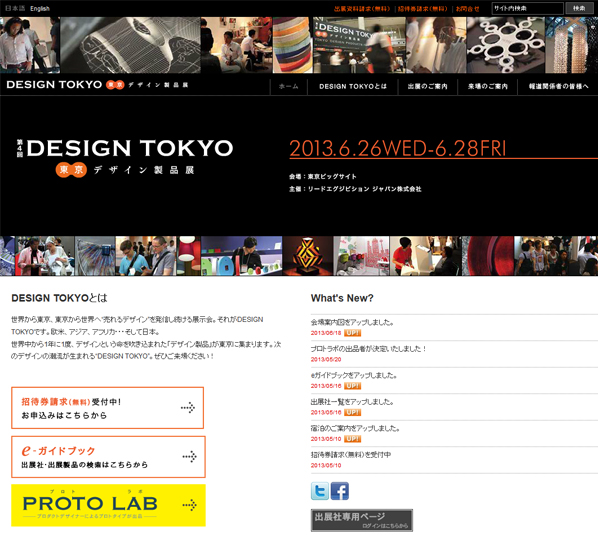Click the 検索 search button
Screen dimensions: 598x535
coord(579,8)
